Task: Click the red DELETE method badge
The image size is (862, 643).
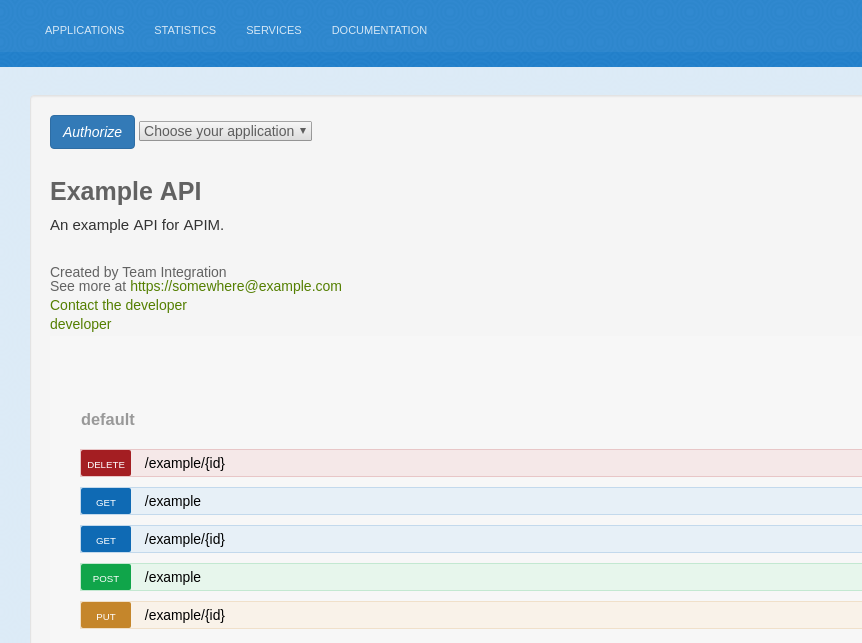Action: [x=106, y=464]
